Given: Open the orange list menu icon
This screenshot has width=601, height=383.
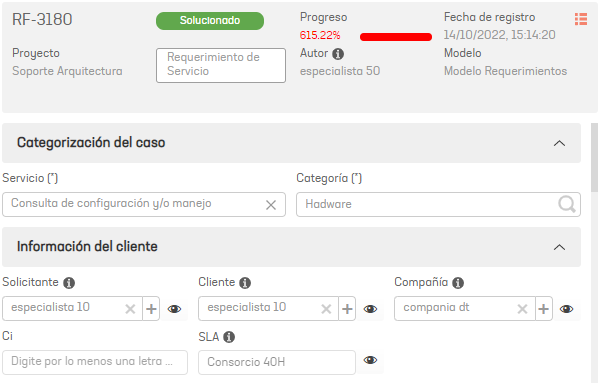Looking at the screenshot, I should tap(581, 19).
